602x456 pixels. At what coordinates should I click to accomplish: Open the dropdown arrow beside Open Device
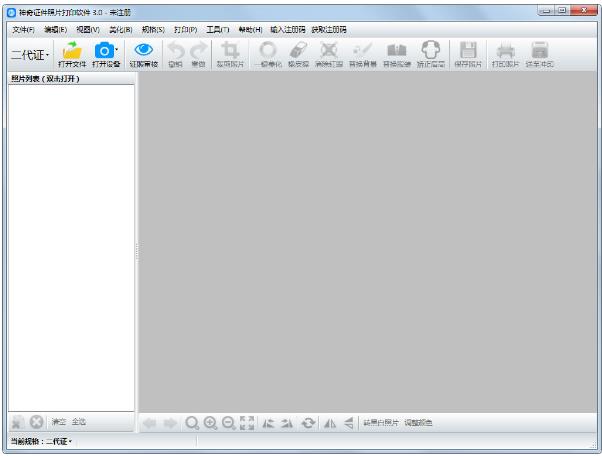(x=117, y=48)
